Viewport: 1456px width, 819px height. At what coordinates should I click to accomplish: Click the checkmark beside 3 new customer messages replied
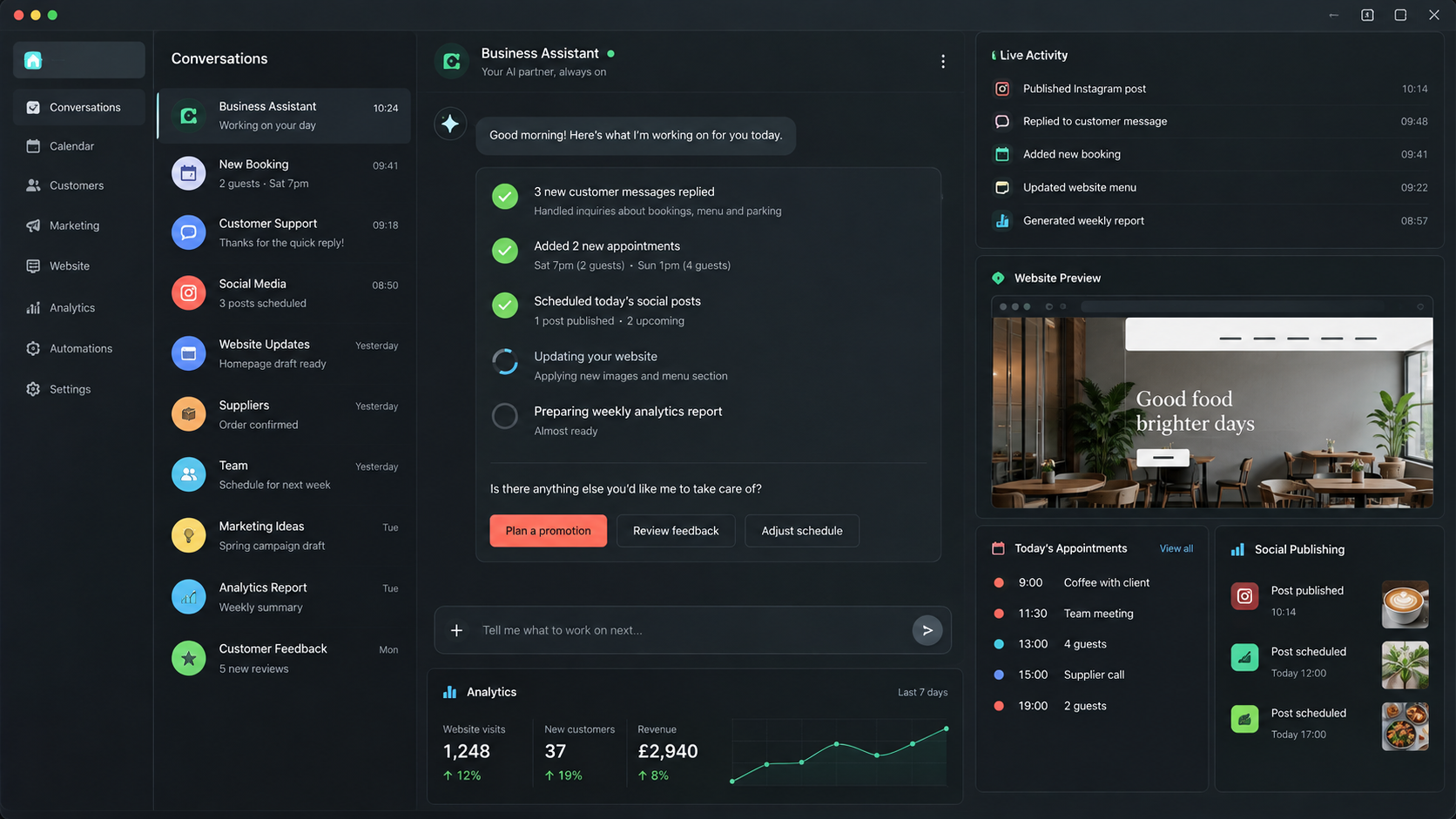pyautogui.click(x=505, y=197)
